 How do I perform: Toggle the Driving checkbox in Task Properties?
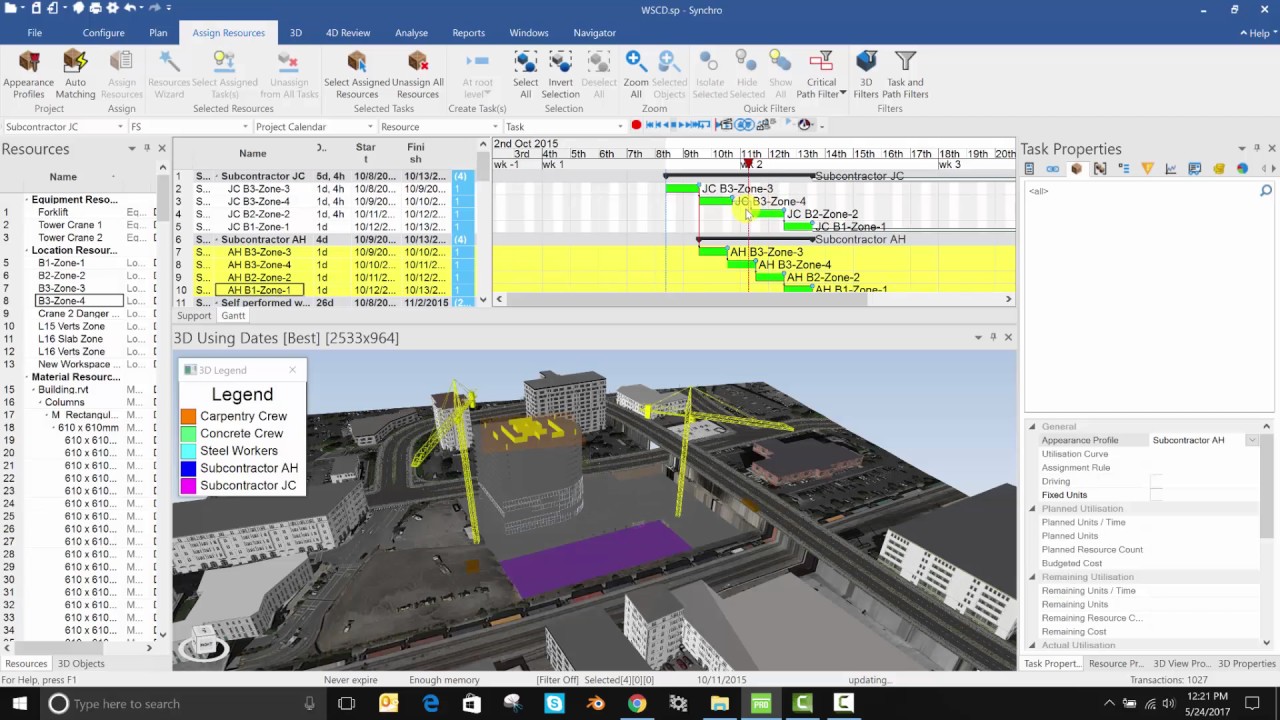click(1156, 482)
